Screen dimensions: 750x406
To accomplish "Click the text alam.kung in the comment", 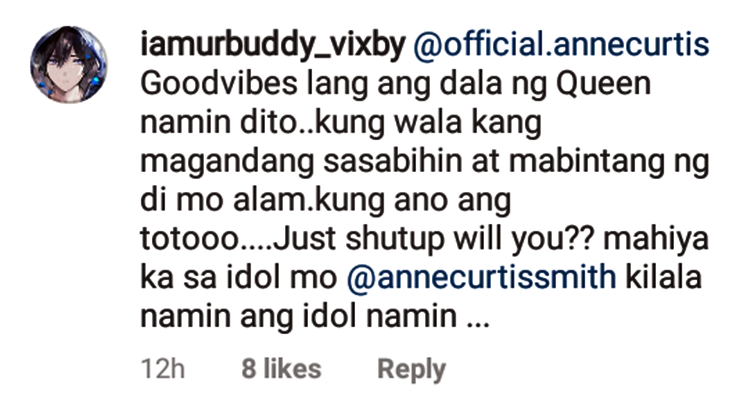I will tap(309, 201).
